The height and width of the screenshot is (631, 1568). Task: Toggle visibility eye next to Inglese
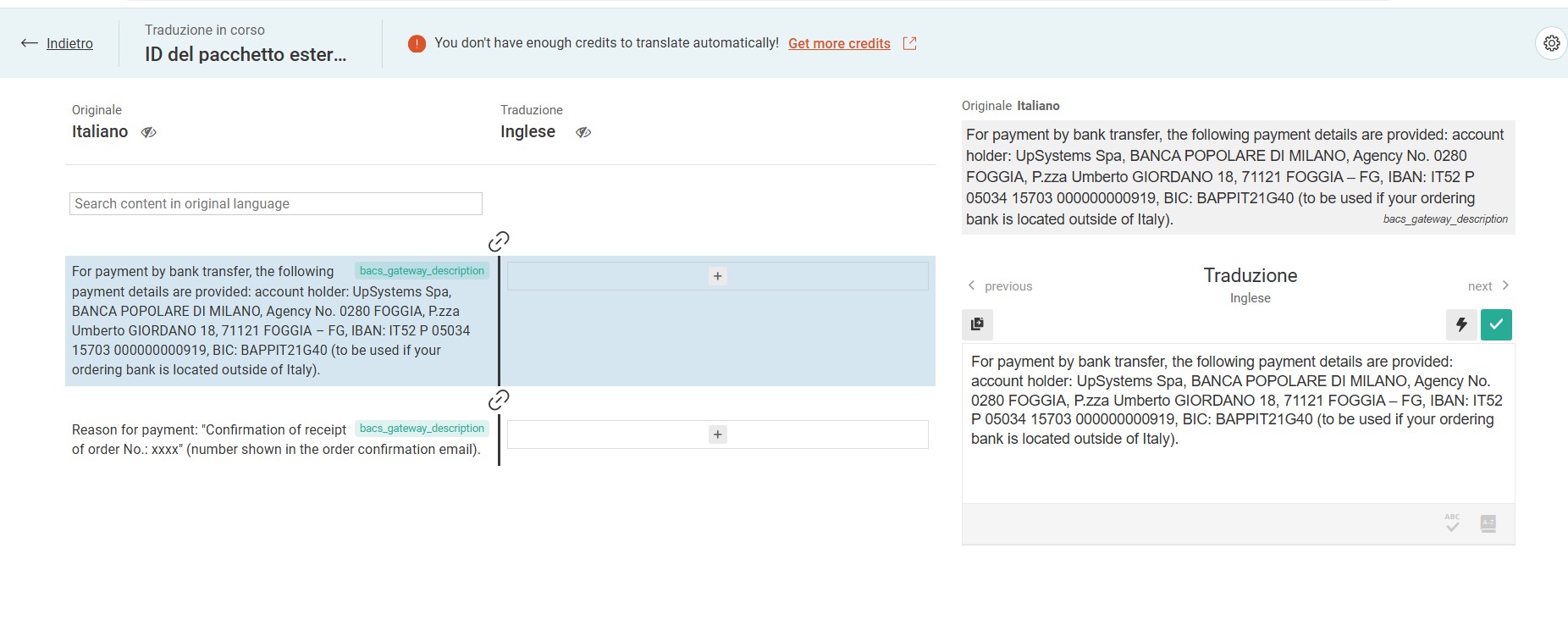[583, 132]
